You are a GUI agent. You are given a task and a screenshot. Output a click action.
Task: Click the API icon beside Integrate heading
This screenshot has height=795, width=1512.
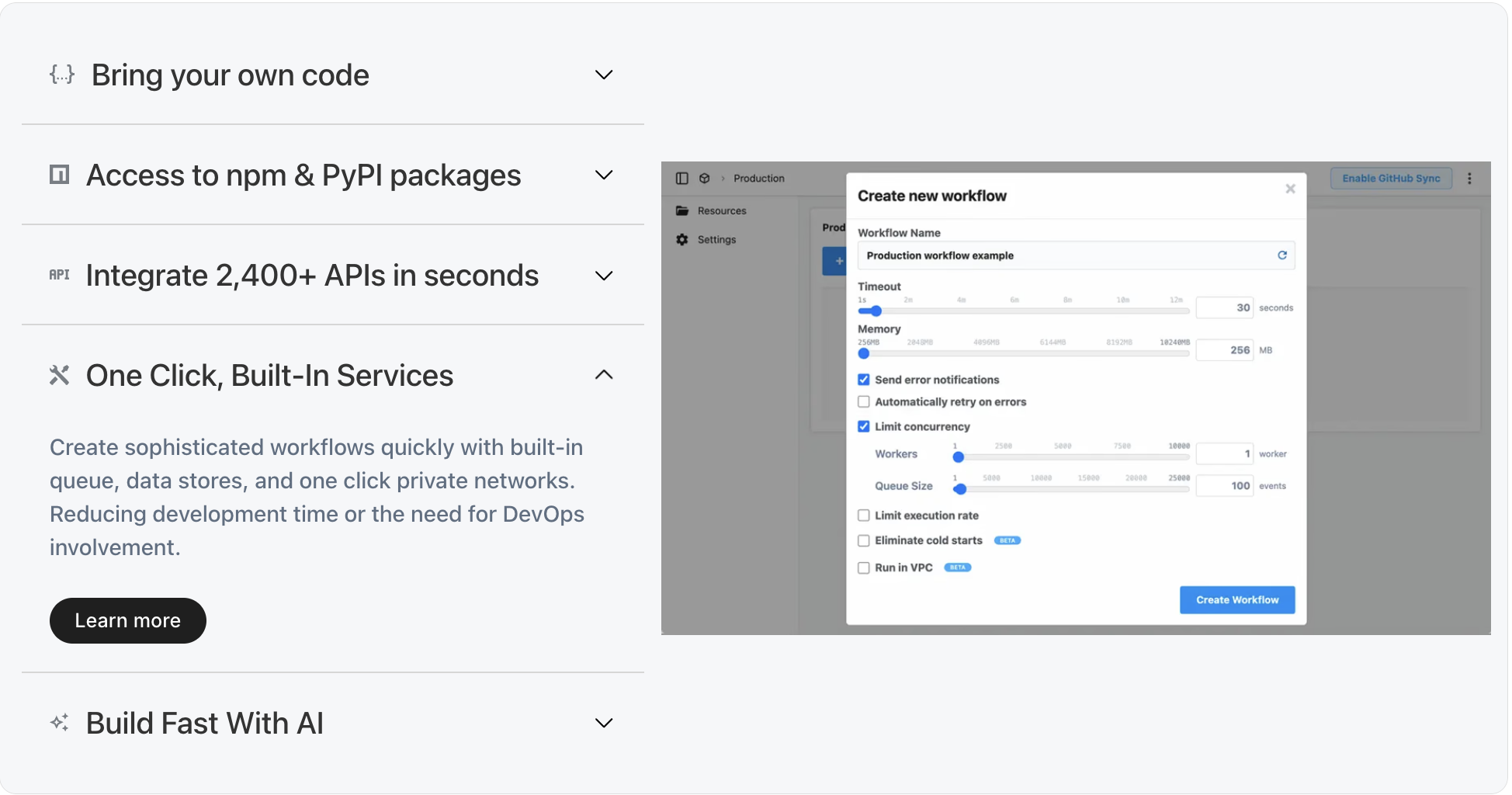click(60, 275)
